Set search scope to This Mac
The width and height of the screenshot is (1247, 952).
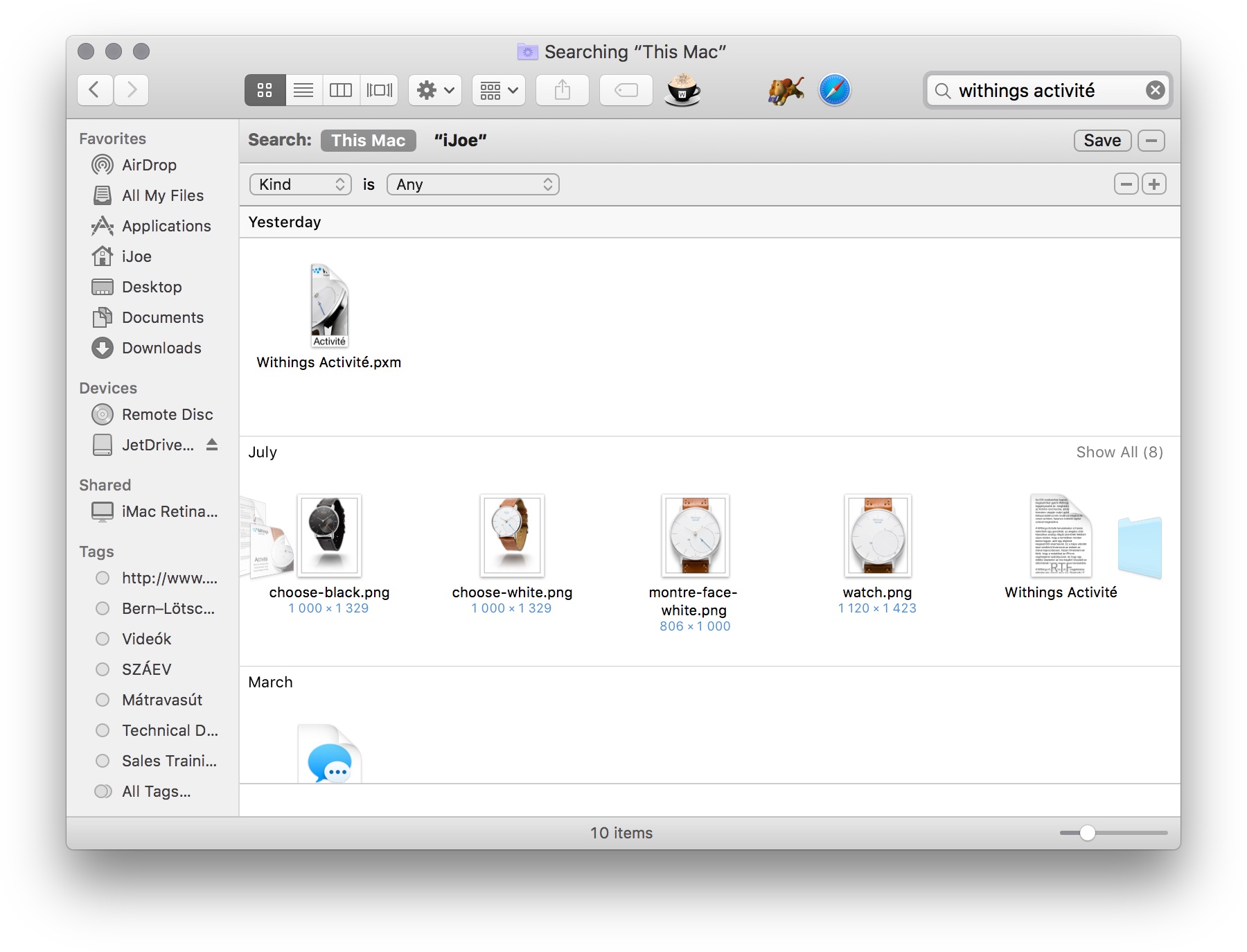pyautogui.click(x=368, y=141)
